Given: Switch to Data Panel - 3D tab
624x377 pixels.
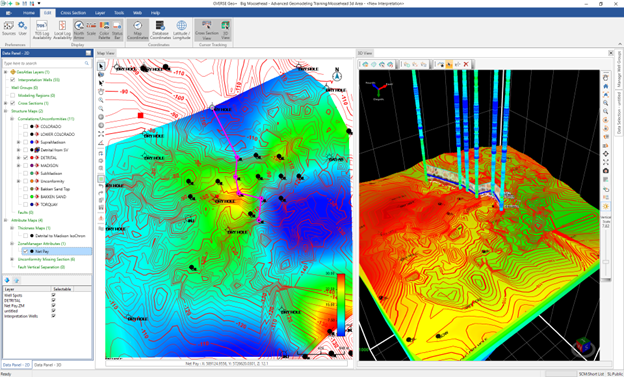Looking at the screenshot, I should [47, 365].
